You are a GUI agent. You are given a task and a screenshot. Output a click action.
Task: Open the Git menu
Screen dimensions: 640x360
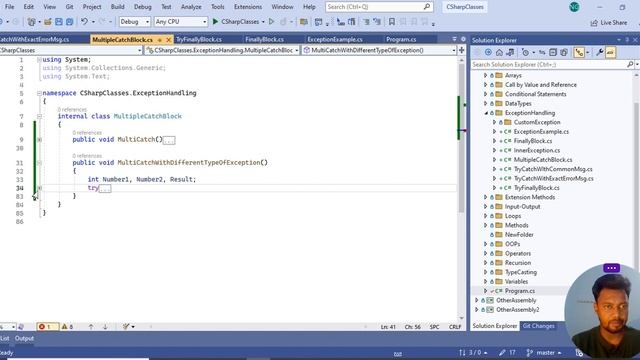(x=69, y=7)
